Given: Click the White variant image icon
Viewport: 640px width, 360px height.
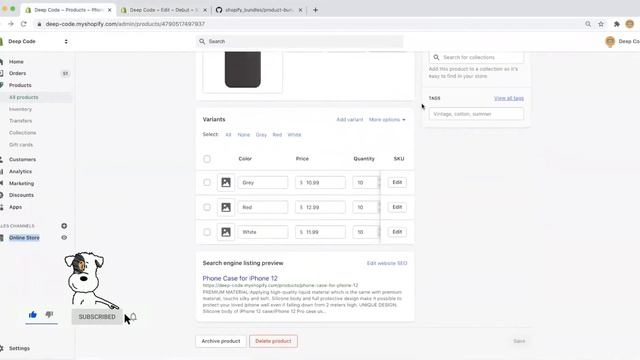Looking at the screenshot, I should click(x=226, y=232).
